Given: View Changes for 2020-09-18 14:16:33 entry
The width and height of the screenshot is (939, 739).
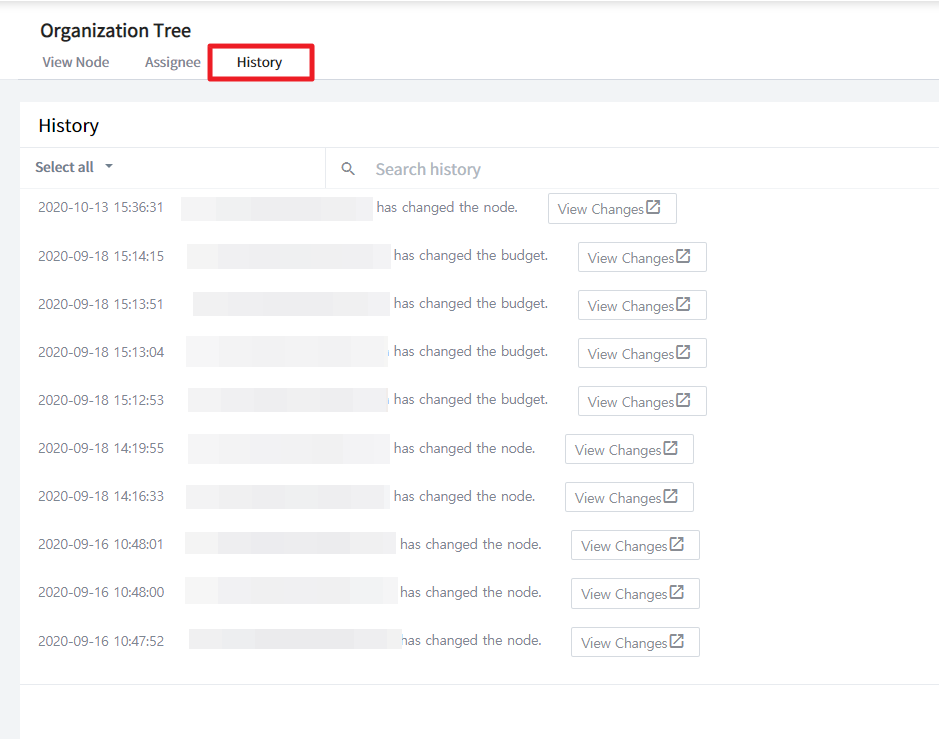Looking at the screenshot, I should (x=628, y=497).
